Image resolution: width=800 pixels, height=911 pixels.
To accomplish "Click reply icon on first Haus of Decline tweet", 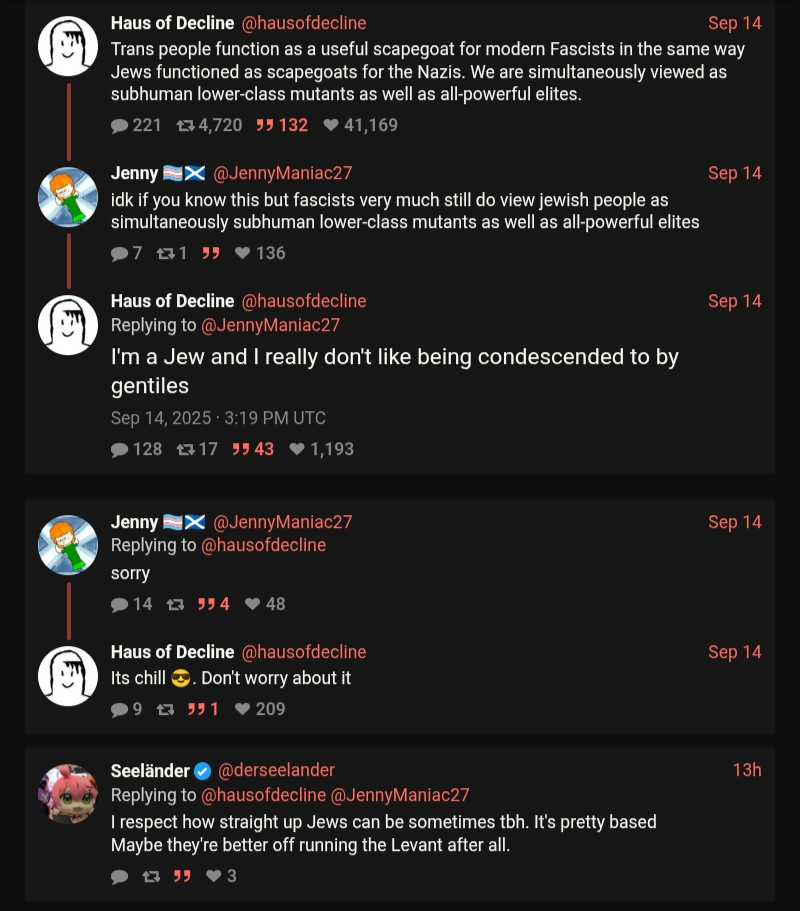I will click(120, 126).
